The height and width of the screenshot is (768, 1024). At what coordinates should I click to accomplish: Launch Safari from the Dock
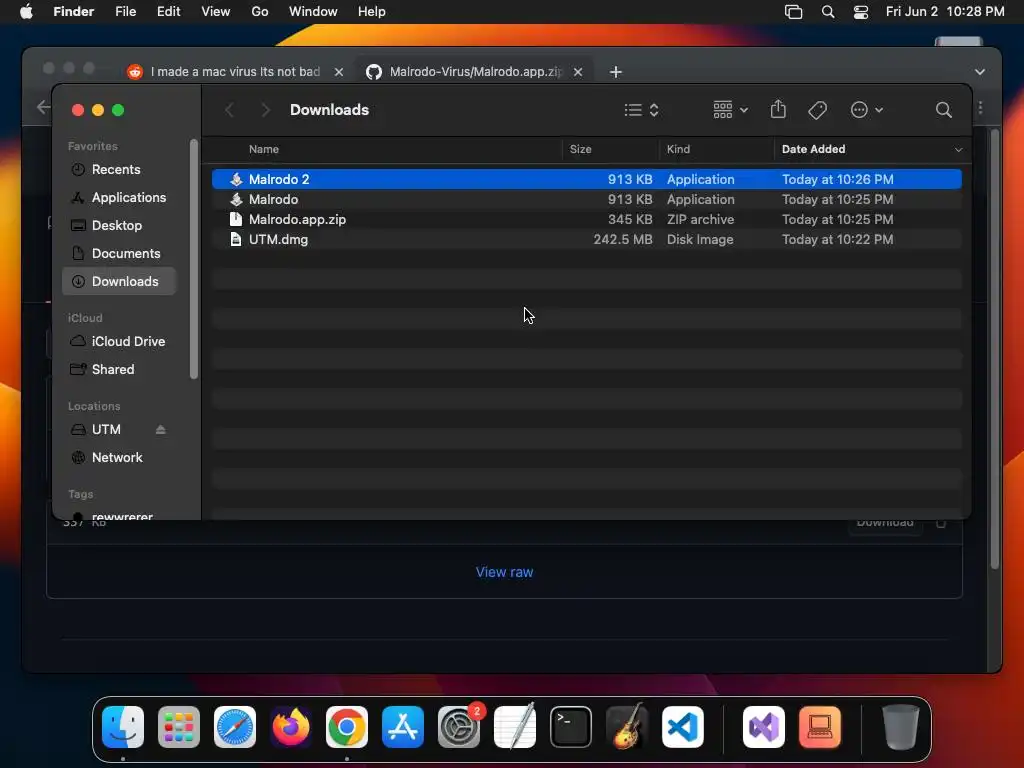click(235, 727)
